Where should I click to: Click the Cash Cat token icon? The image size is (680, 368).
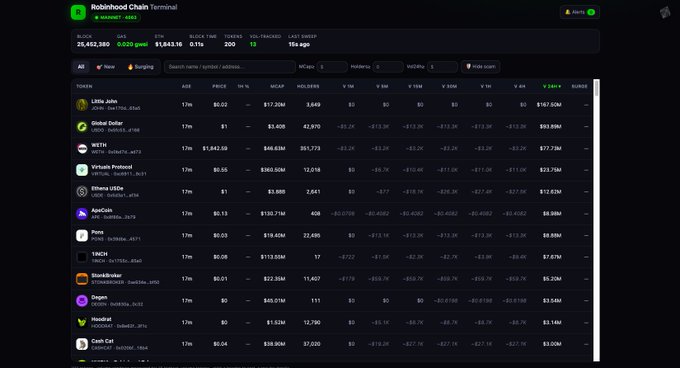coord(82,344)
